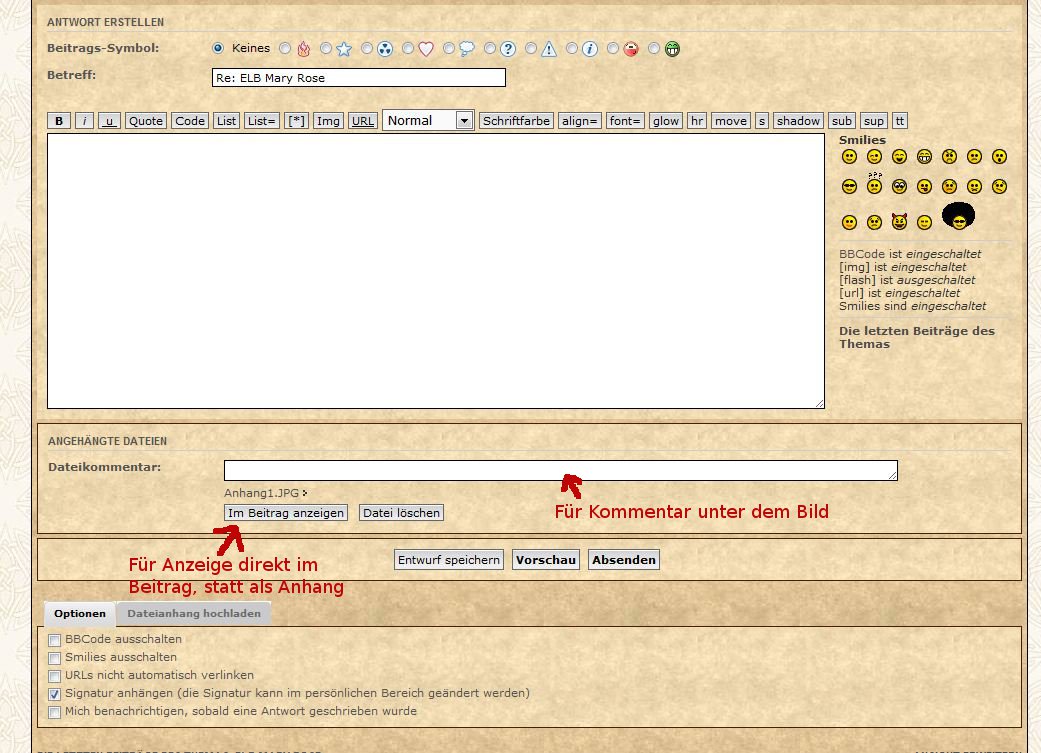This screenshot has width=1041, height=753.
Task: Select the Optionen tab
Action: click(80, 614)
